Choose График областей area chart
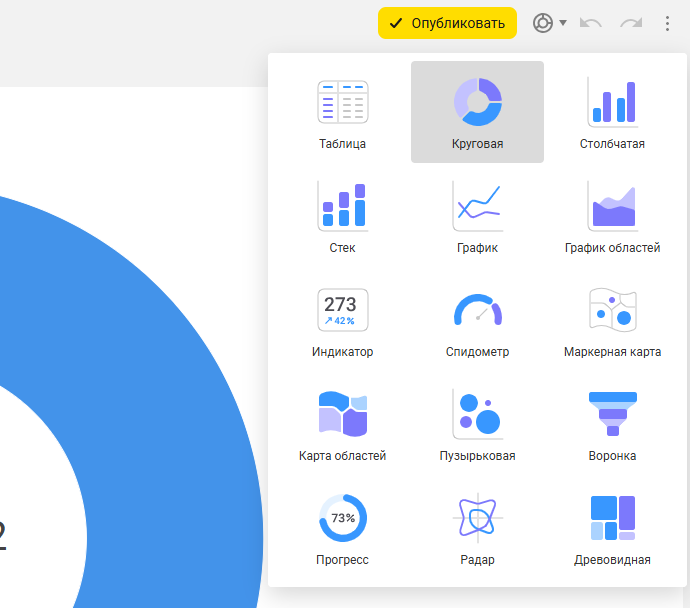Image resolution: width=690 pixels, height=608 pixels. tap(612, 216)
